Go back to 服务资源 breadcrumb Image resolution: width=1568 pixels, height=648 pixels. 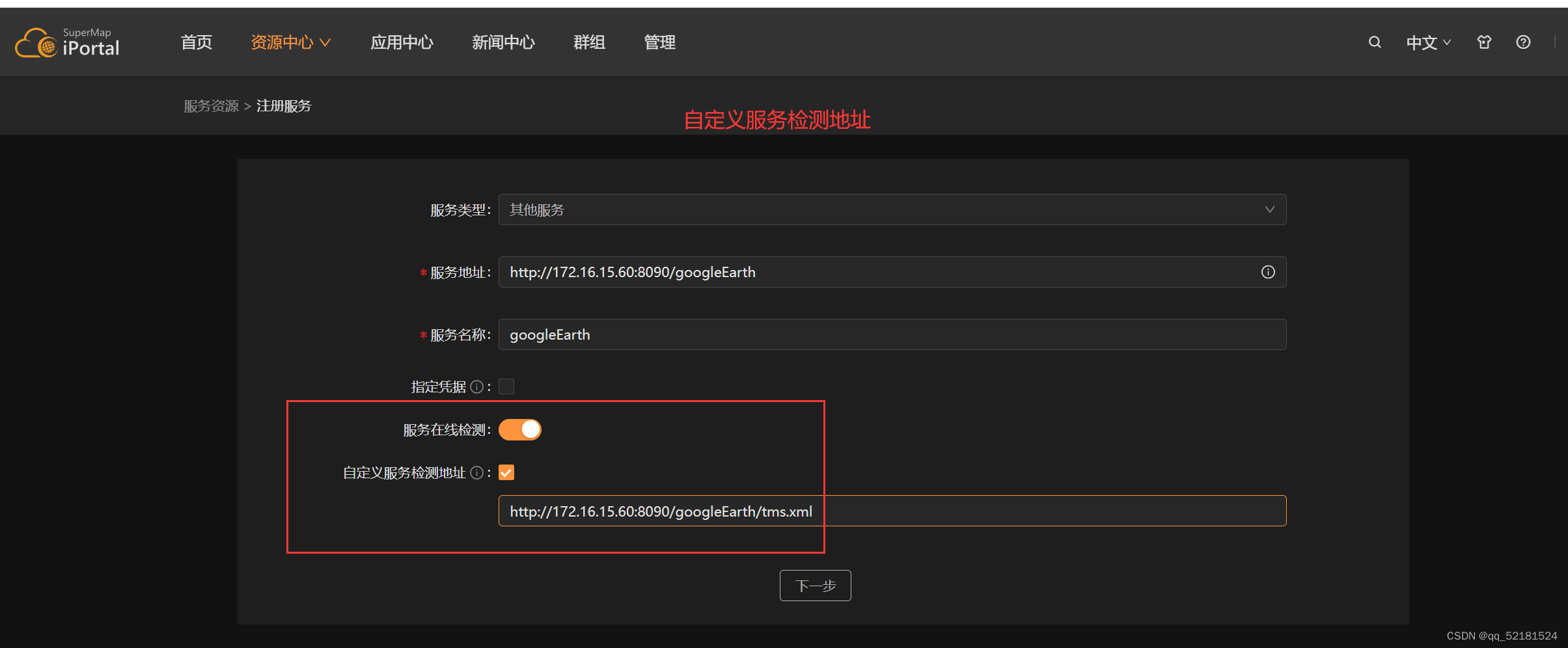(212, 106)
